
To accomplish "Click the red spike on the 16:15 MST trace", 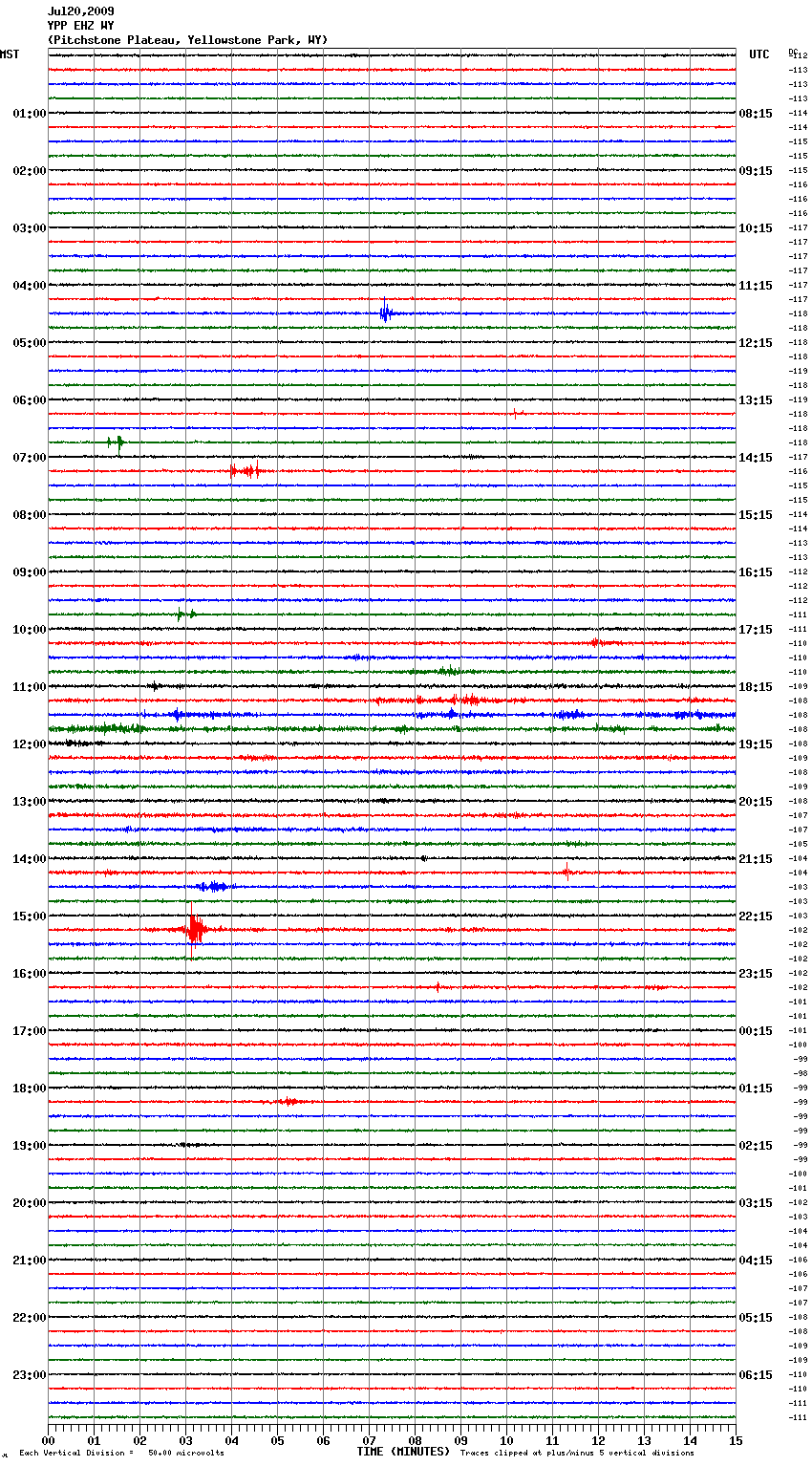I will (438, 987).
